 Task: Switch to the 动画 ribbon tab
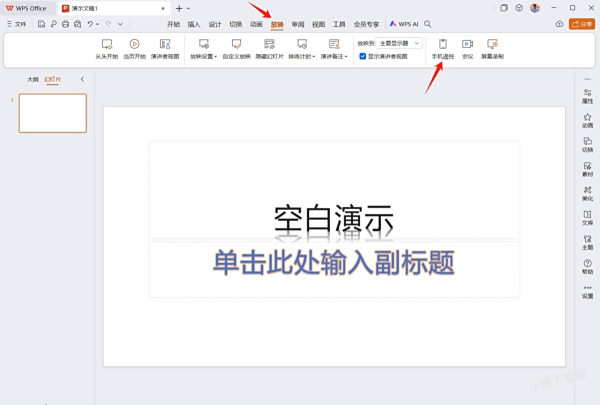coord(256,24)
